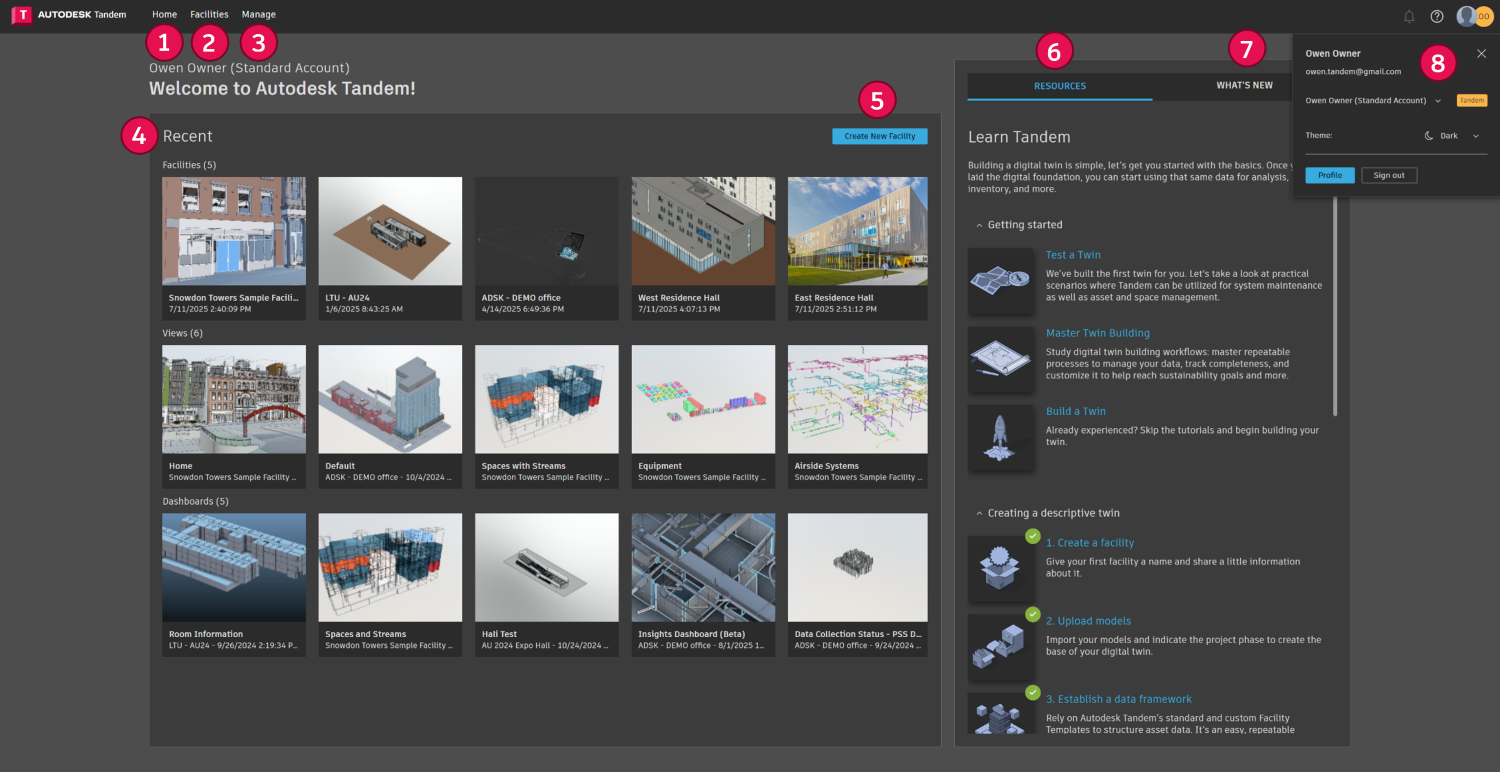Click the Autodesk Tandem logo
1500x772 pixels.
pos(69,15)
